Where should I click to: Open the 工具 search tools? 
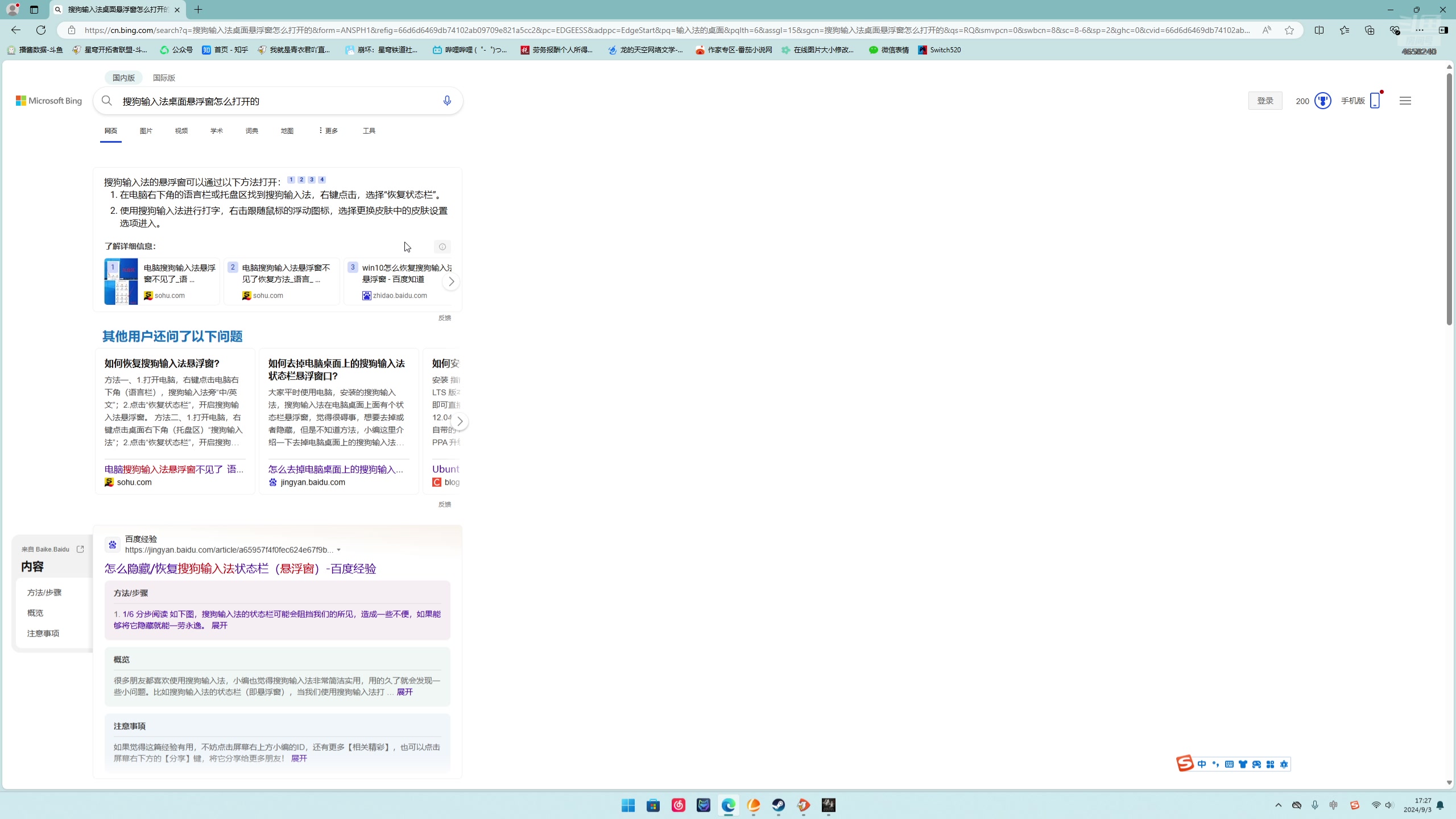[x=369, y=131]
